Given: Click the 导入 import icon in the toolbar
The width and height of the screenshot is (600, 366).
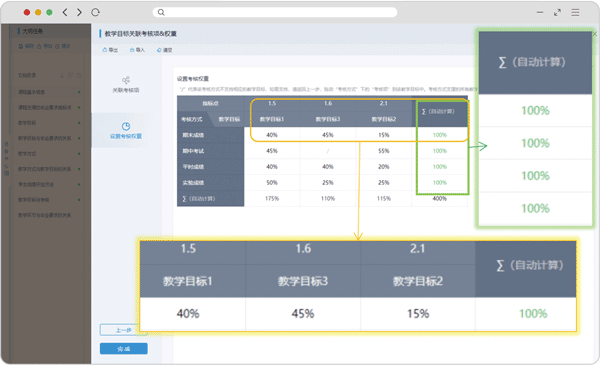Looking at the screenshot, I should click(x=132, y=50).
